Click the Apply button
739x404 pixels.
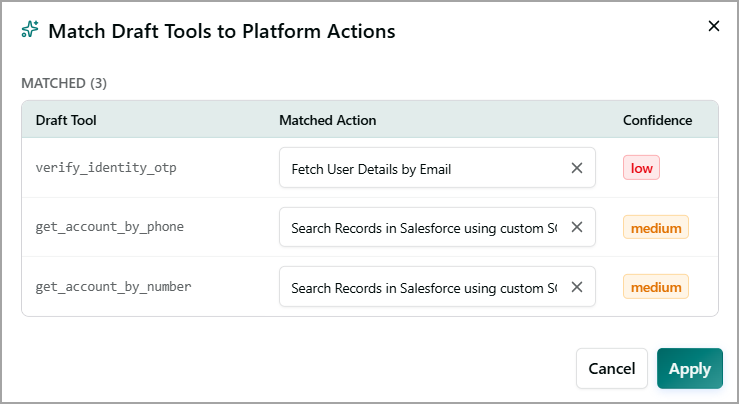(x=690, y=369)
